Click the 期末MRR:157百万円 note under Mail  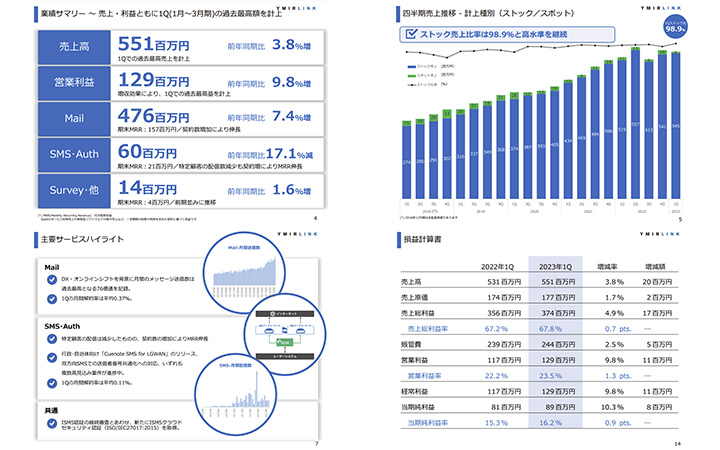coord(179,130)
